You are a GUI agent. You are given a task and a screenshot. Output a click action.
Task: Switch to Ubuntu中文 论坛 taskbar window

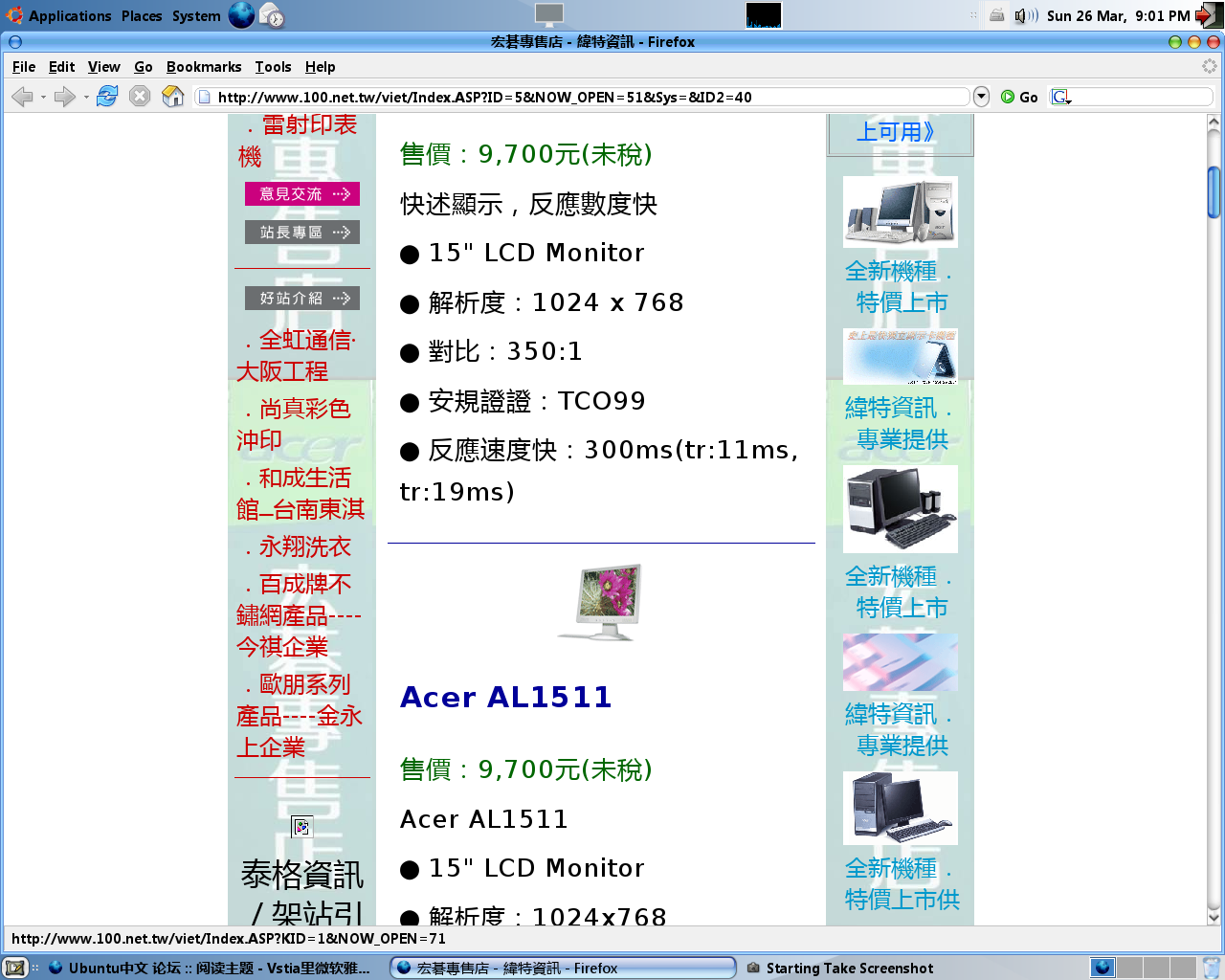coord(210,968)
